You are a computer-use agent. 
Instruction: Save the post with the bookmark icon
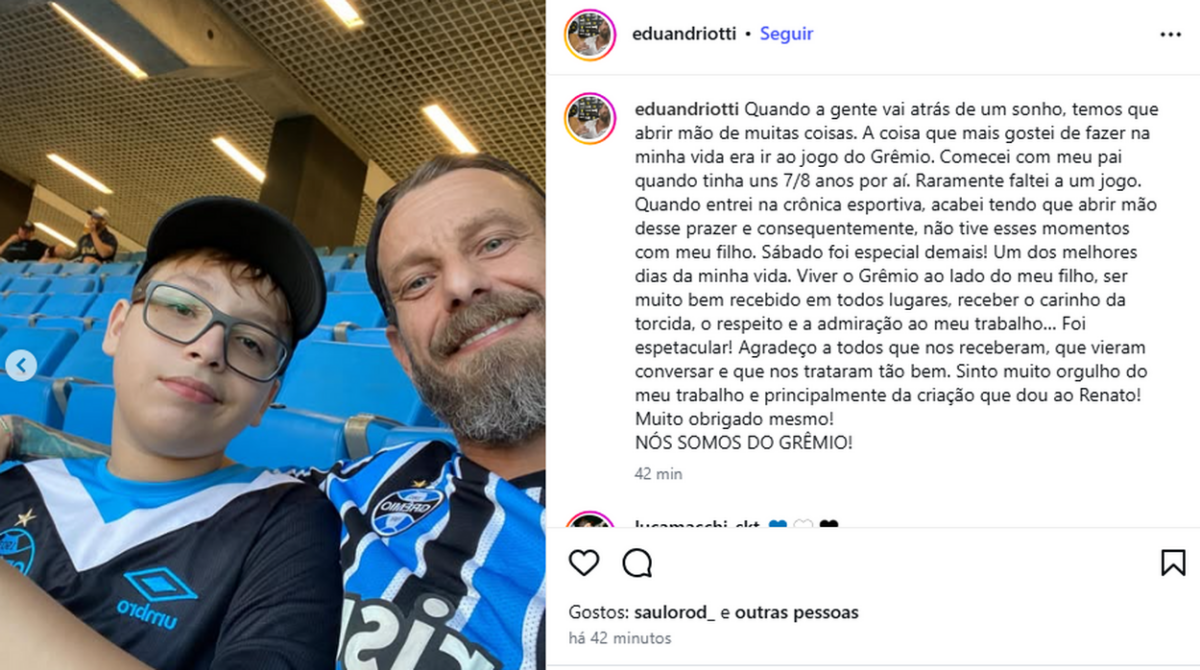click(x=1173, y=563)
